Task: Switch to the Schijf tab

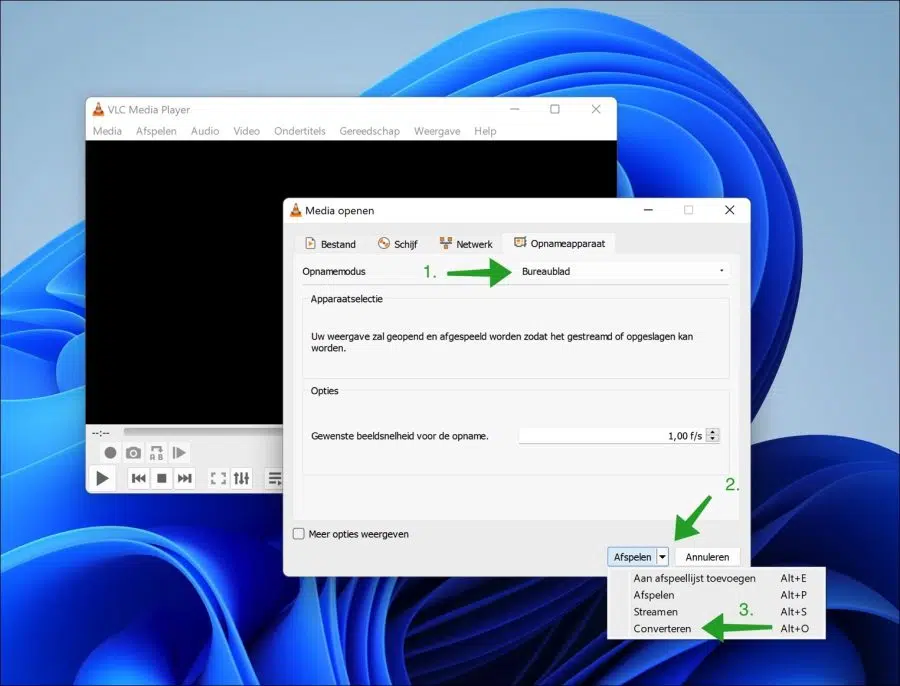Action: point(397,244)
